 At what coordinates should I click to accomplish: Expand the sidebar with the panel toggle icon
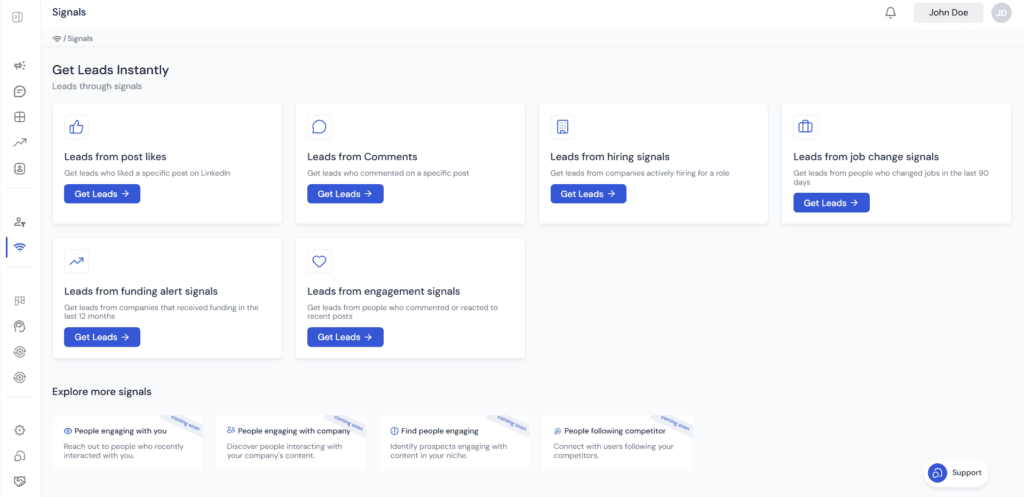pyautogui.click(x=18, y=17)
